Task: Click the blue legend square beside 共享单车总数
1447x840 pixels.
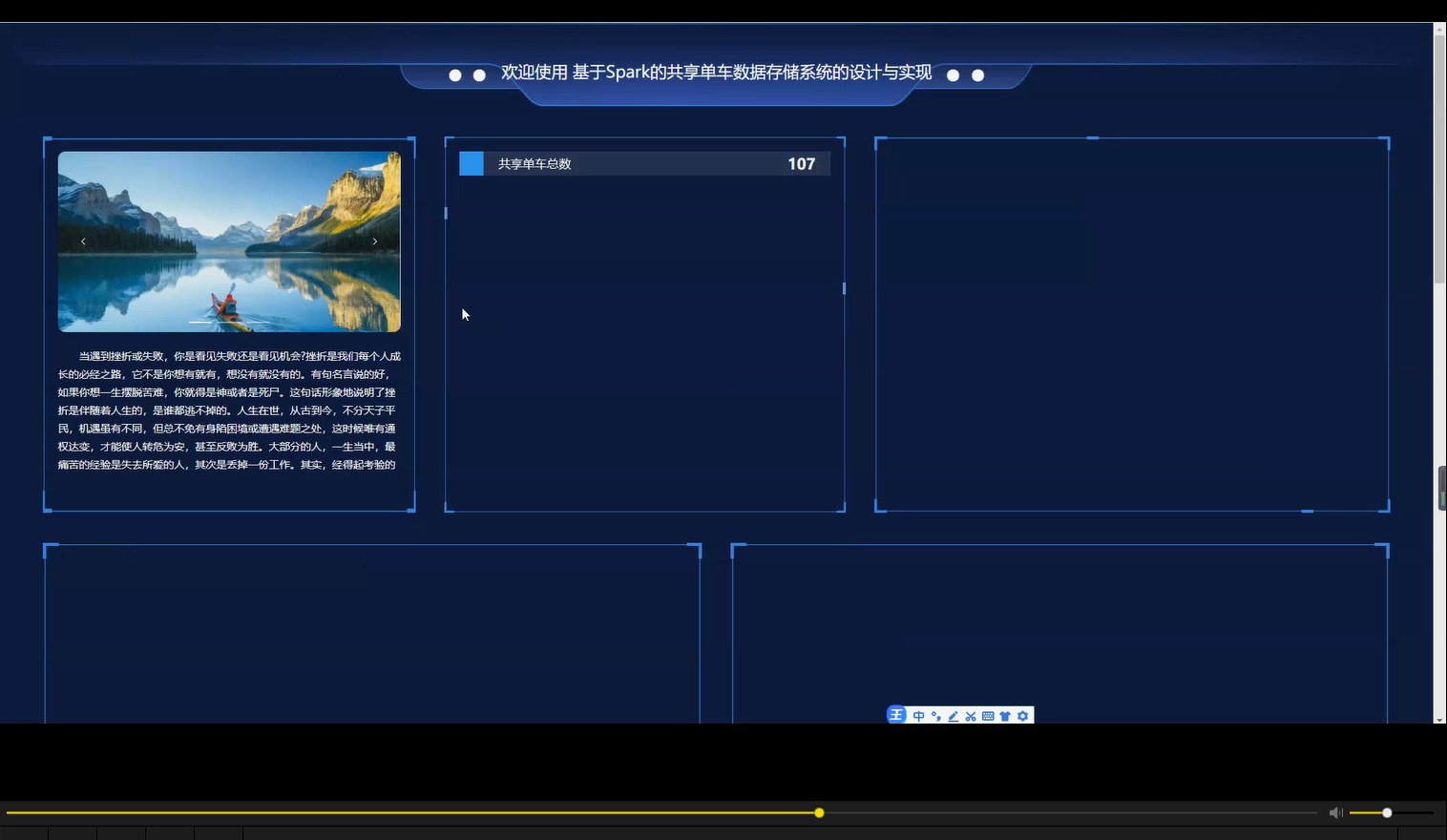Action: (x=471, y=163)
